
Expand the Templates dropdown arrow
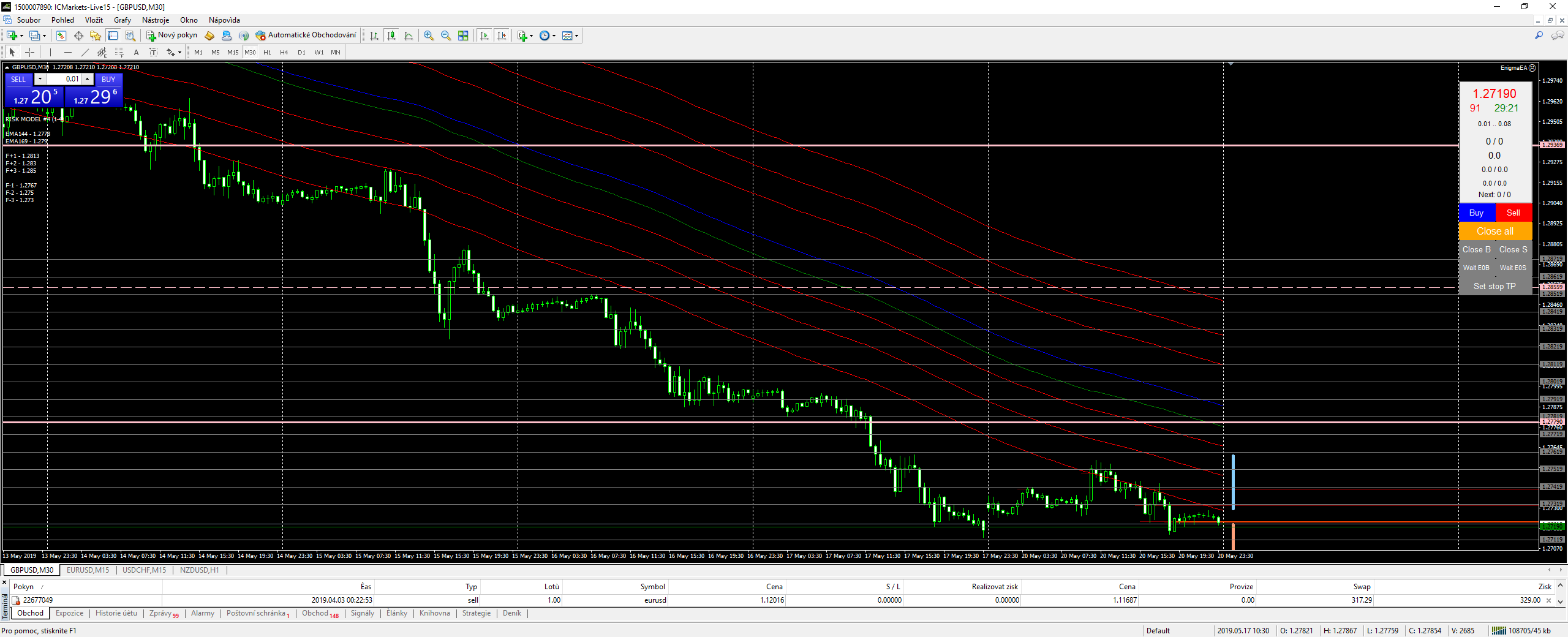pyautogui.click(x=576, y=36)
